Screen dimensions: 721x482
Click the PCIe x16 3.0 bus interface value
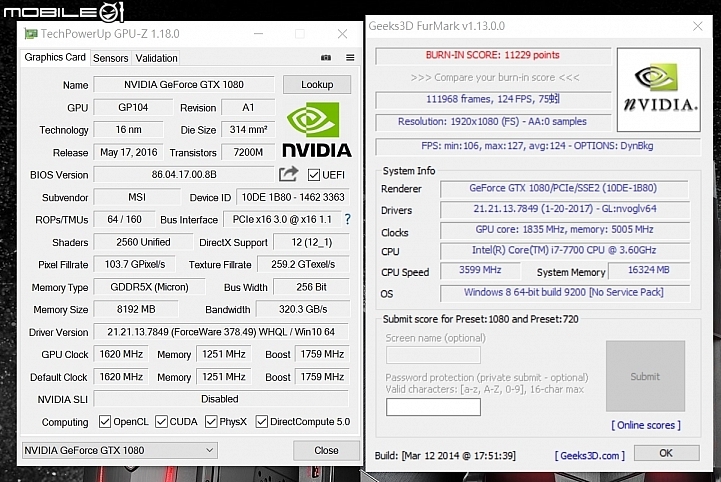pos(282,219)
